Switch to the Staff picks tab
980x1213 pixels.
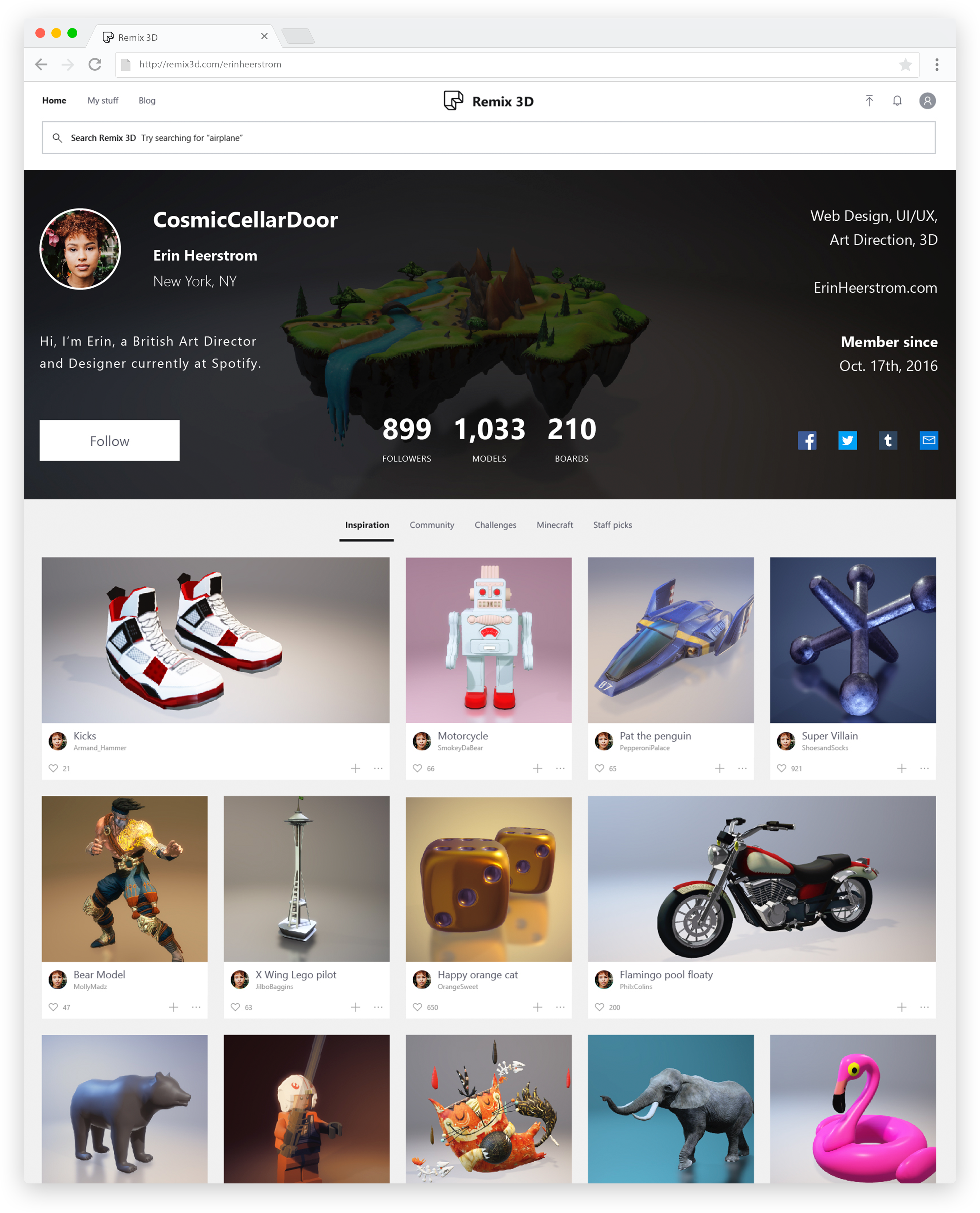[x=612, y=524]
